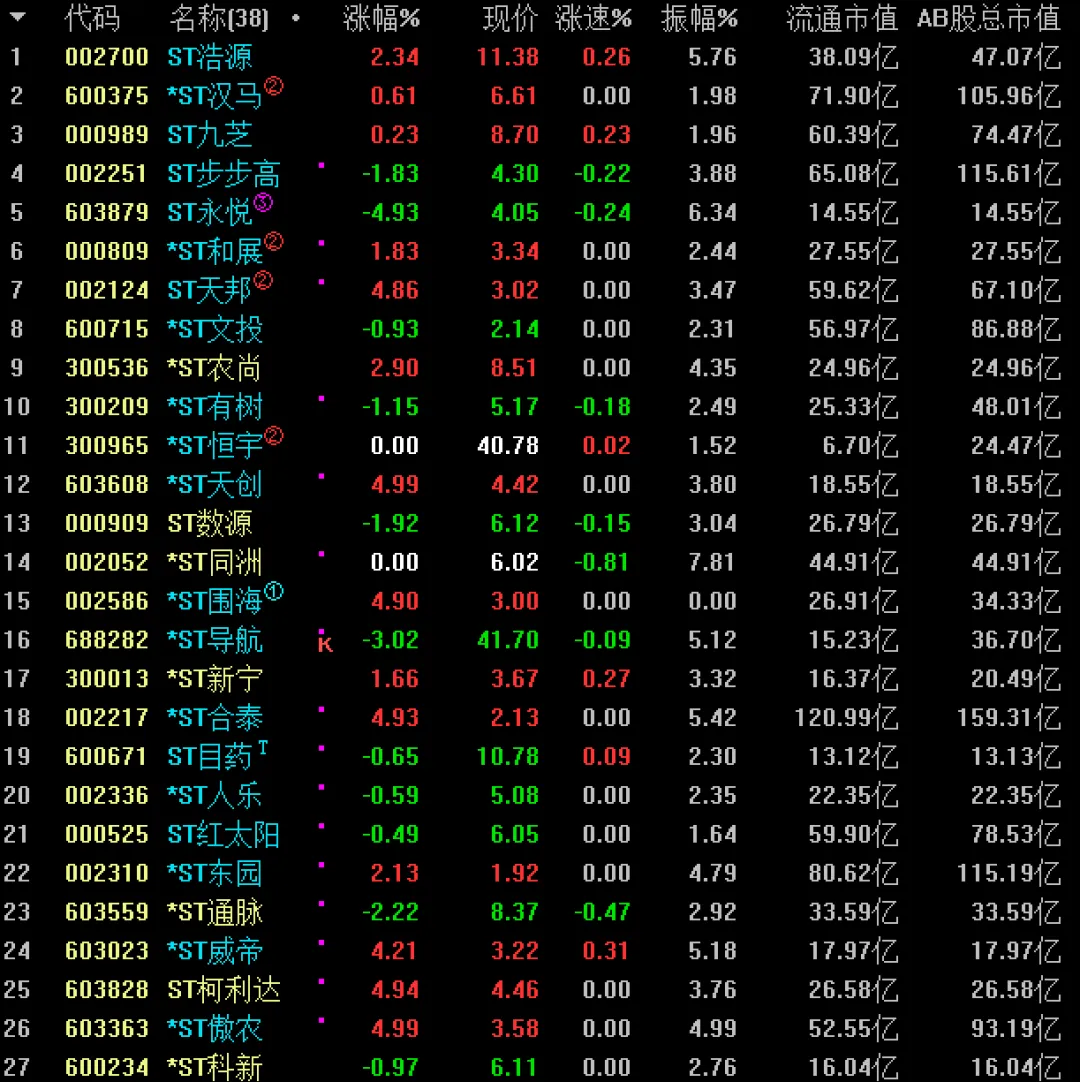Click current price 40.78 in *ST恒宇 row
This screenshot has height=1082, width=1080.
(x=507, y=446)
